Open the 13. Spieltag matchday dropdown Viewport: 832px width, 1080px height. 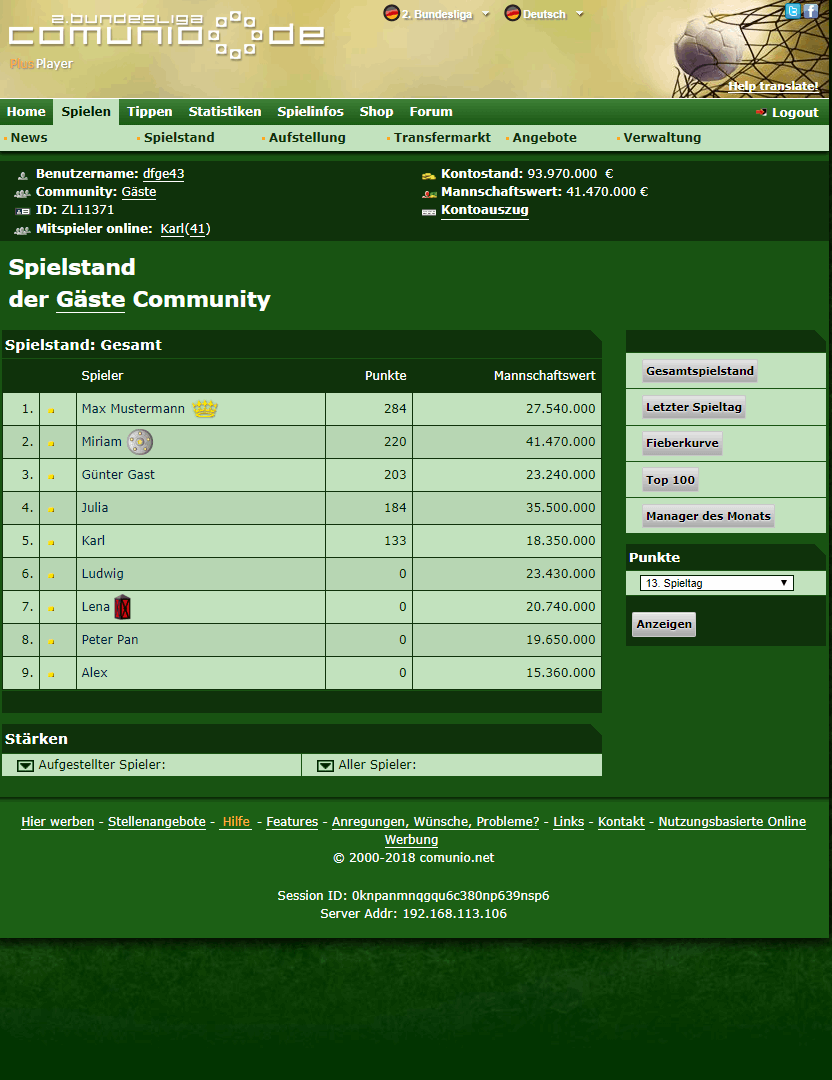716,583
